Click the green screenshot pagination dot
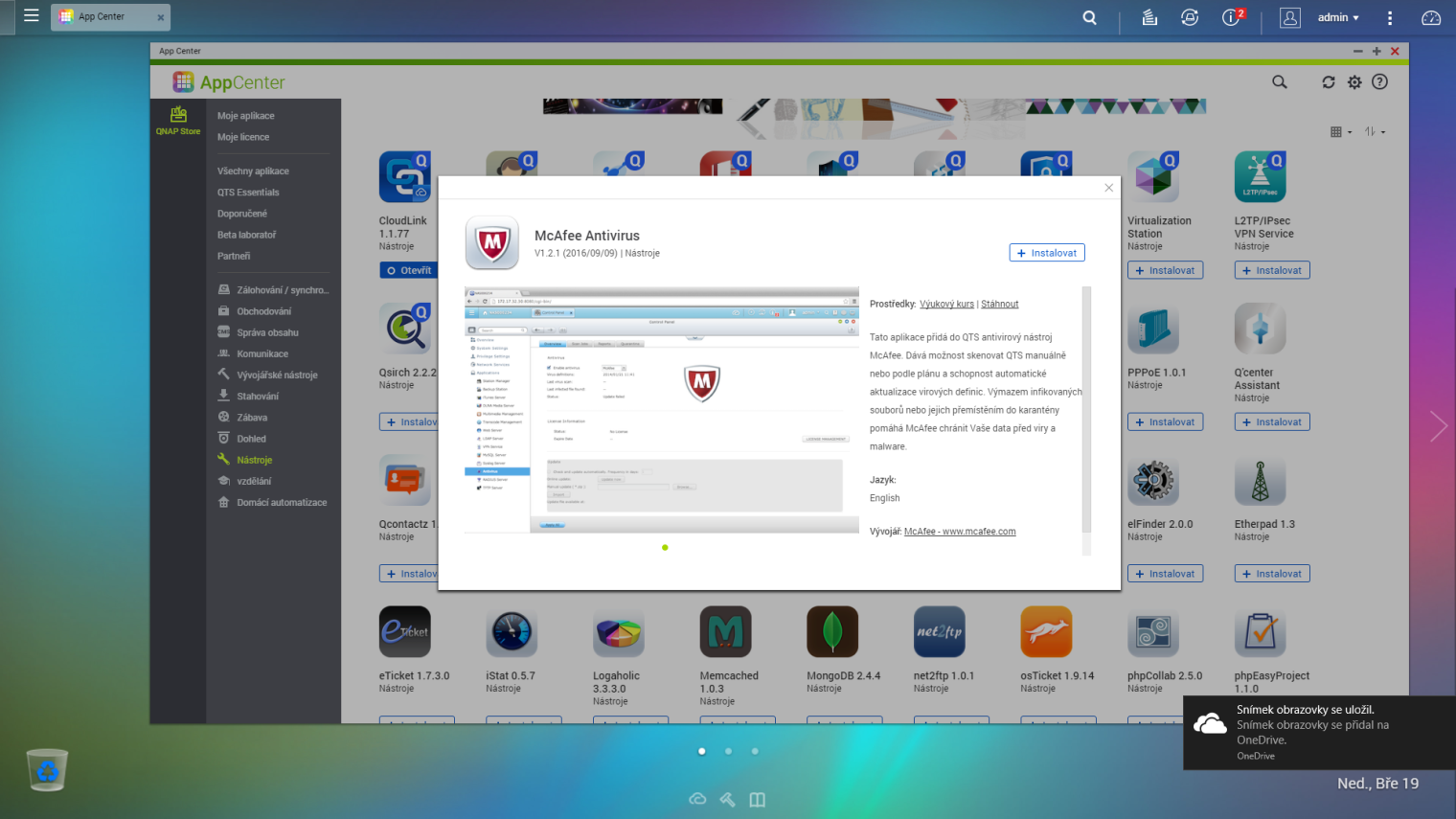 click(665, 548)
